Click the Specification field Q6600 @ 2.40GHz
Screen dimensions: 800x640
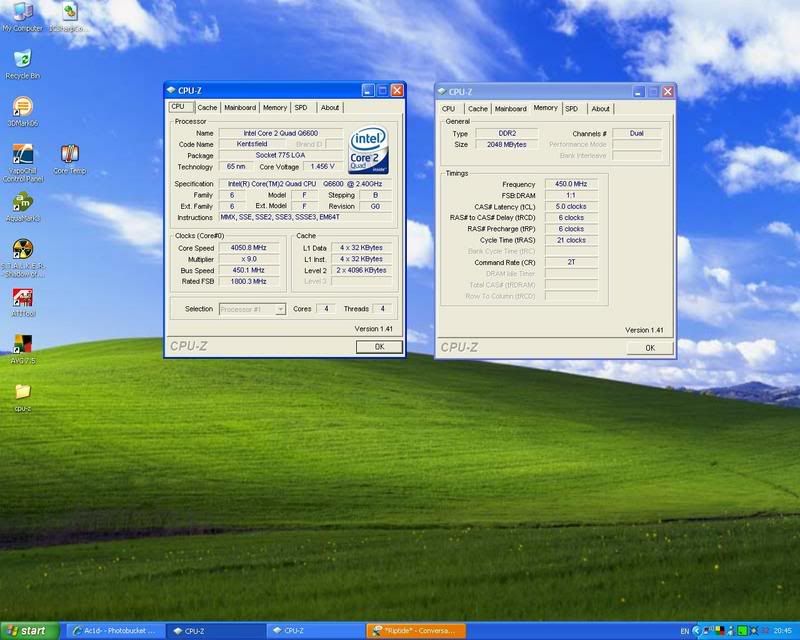305,184
